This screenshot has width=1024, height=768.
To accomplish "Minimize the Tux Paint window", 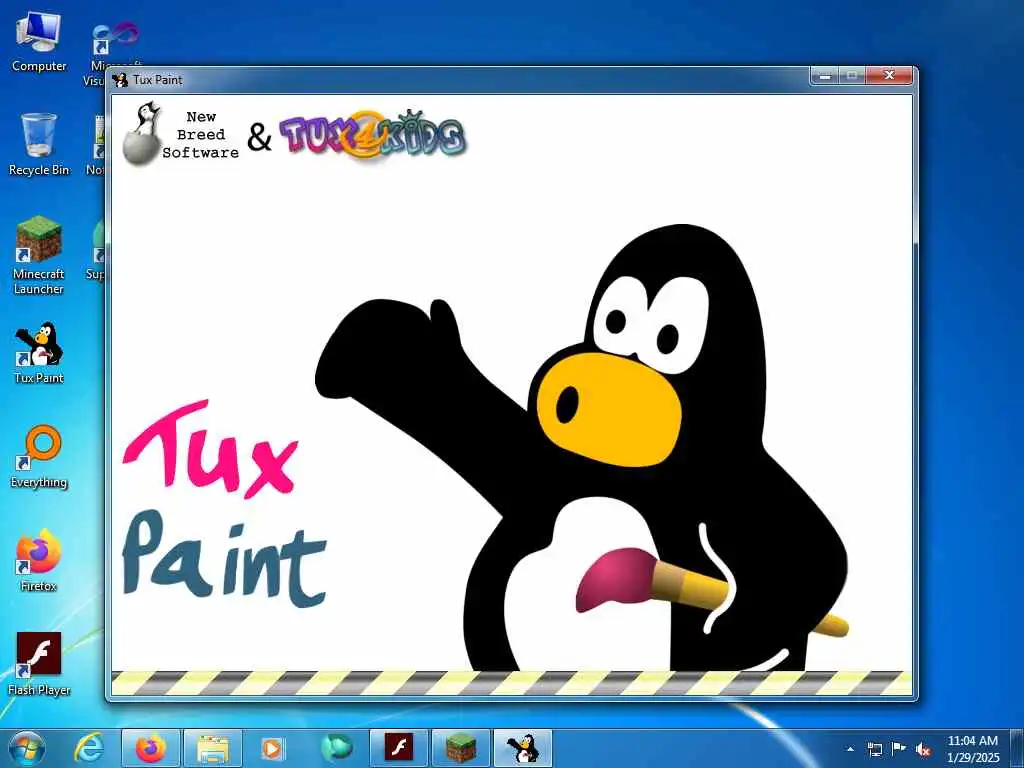I will pos(825,76).
